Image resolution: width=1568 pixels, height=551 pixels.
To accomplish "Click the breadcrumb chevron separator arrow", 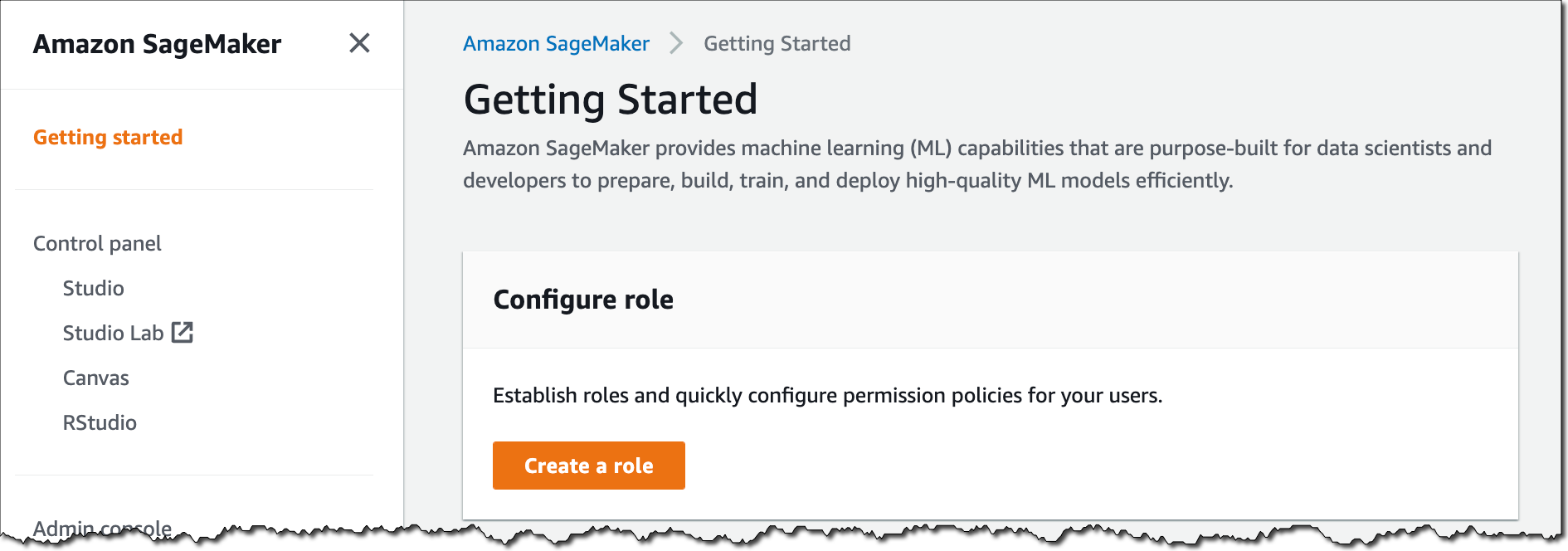I will 676,43.
